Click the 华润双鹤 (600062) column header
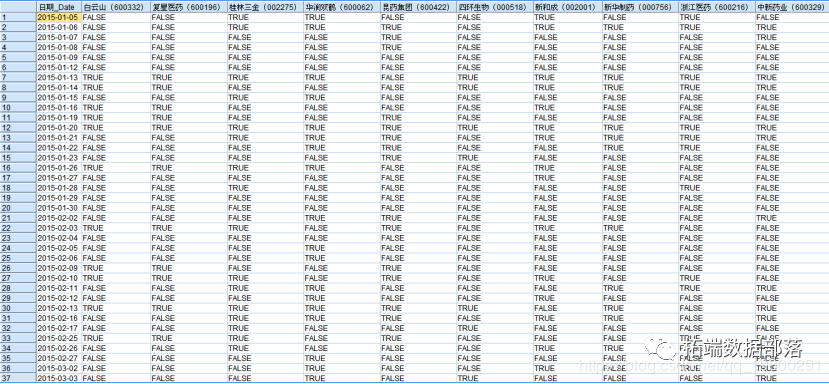 tap(341, 7)
